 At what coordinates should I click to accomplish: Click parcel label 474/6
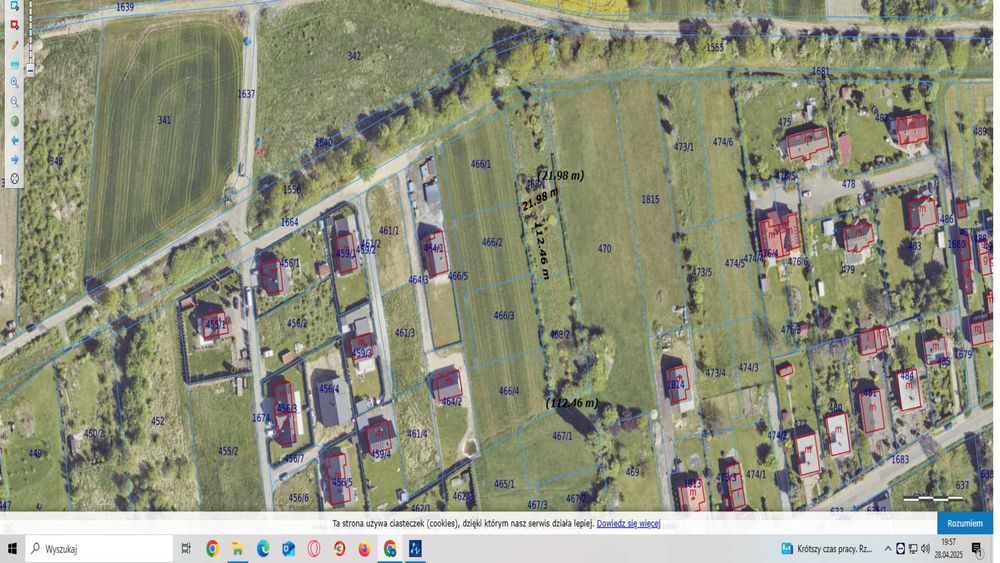(723, 142)
